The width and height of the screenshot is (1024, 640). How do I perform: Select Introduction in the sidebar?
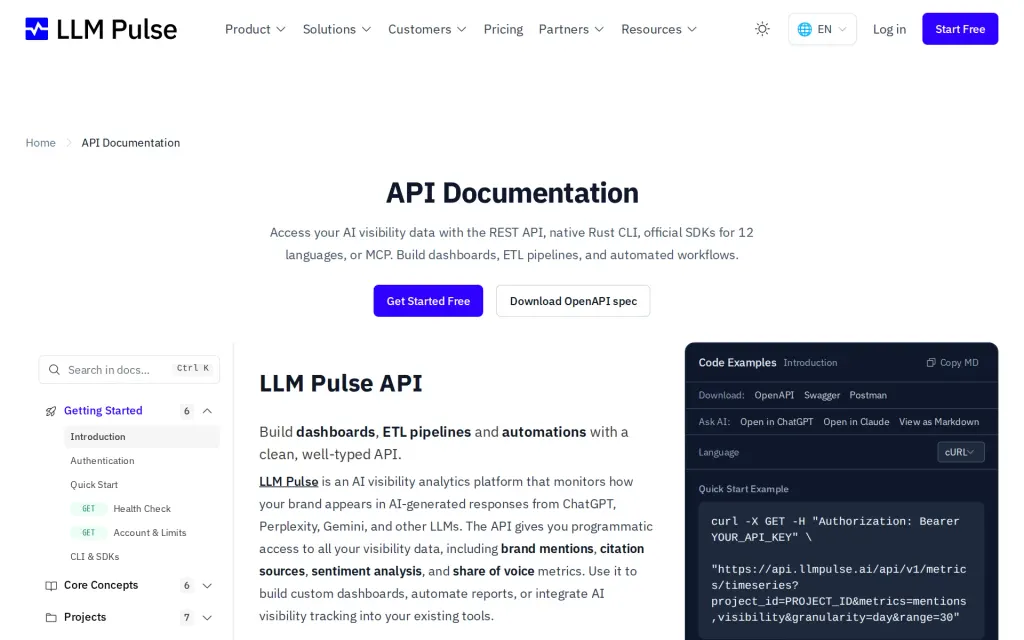tap(142, 437)
